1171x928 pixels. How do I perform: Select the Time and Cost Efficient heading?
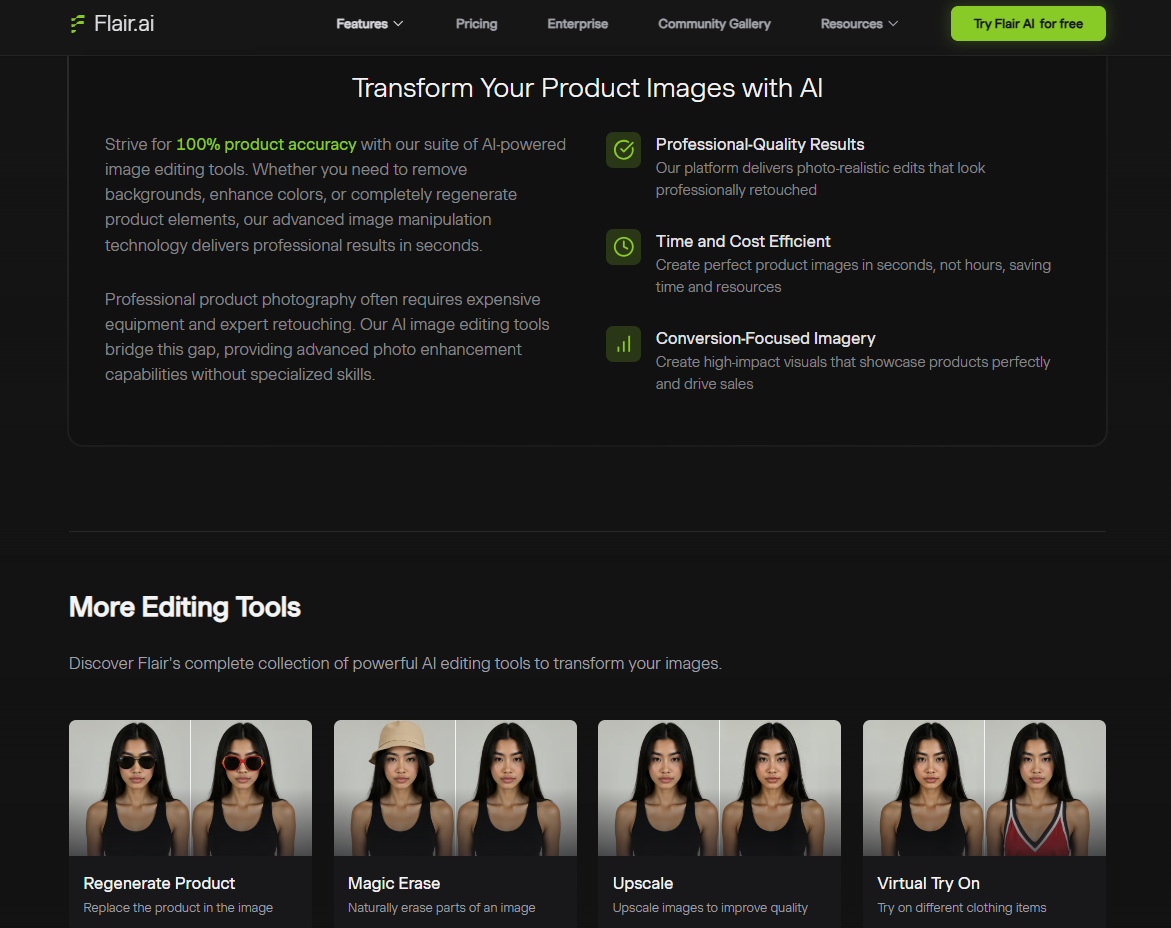pyautogui.click(x=742, y=241)
